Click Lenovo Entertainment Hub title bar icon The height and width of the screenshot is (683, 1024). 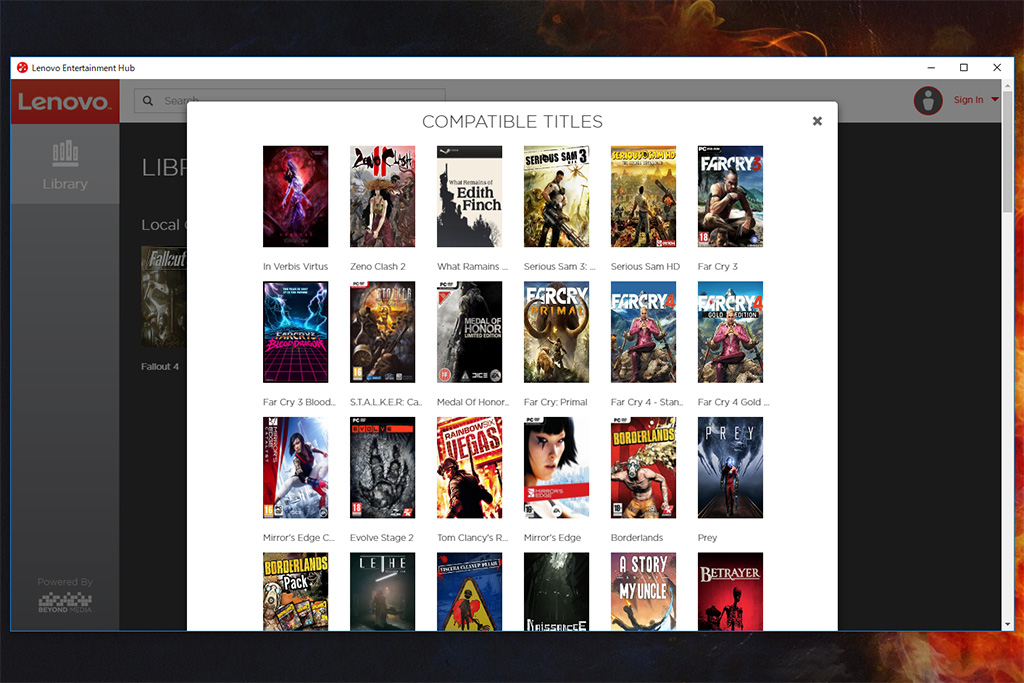22,67
